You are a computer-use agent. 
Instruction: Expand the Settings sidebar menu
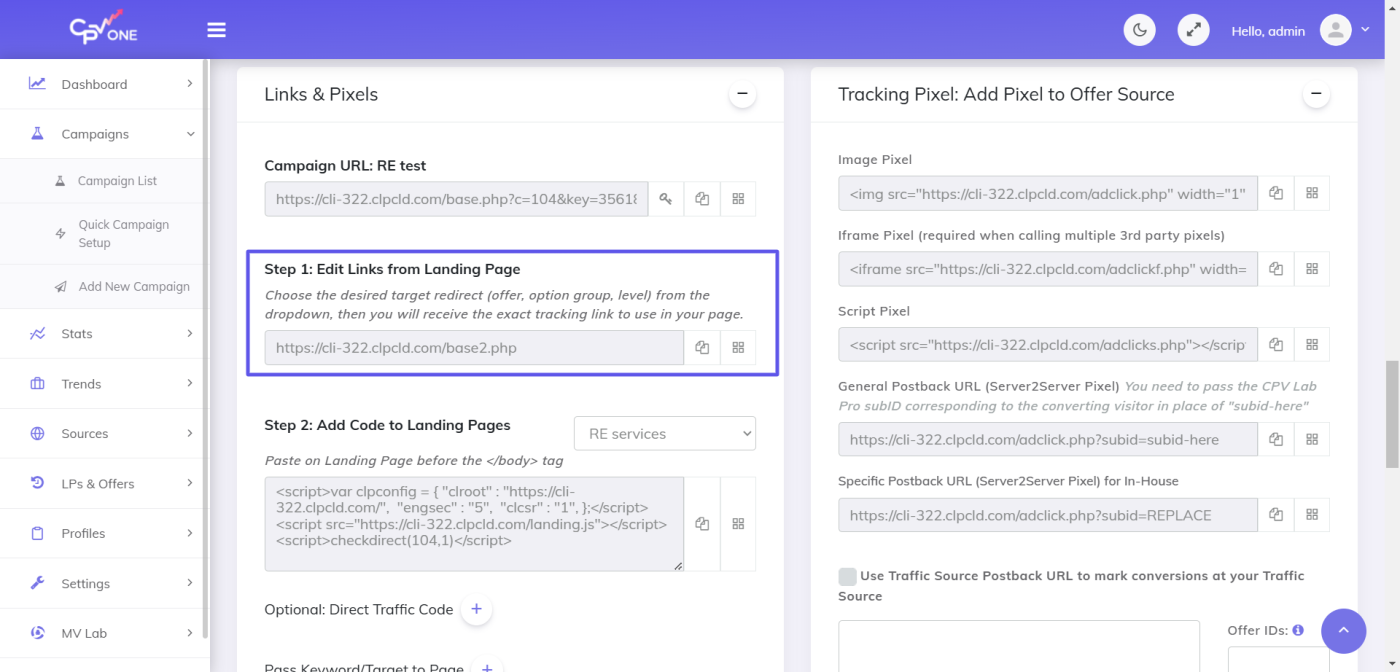[101, 584]
